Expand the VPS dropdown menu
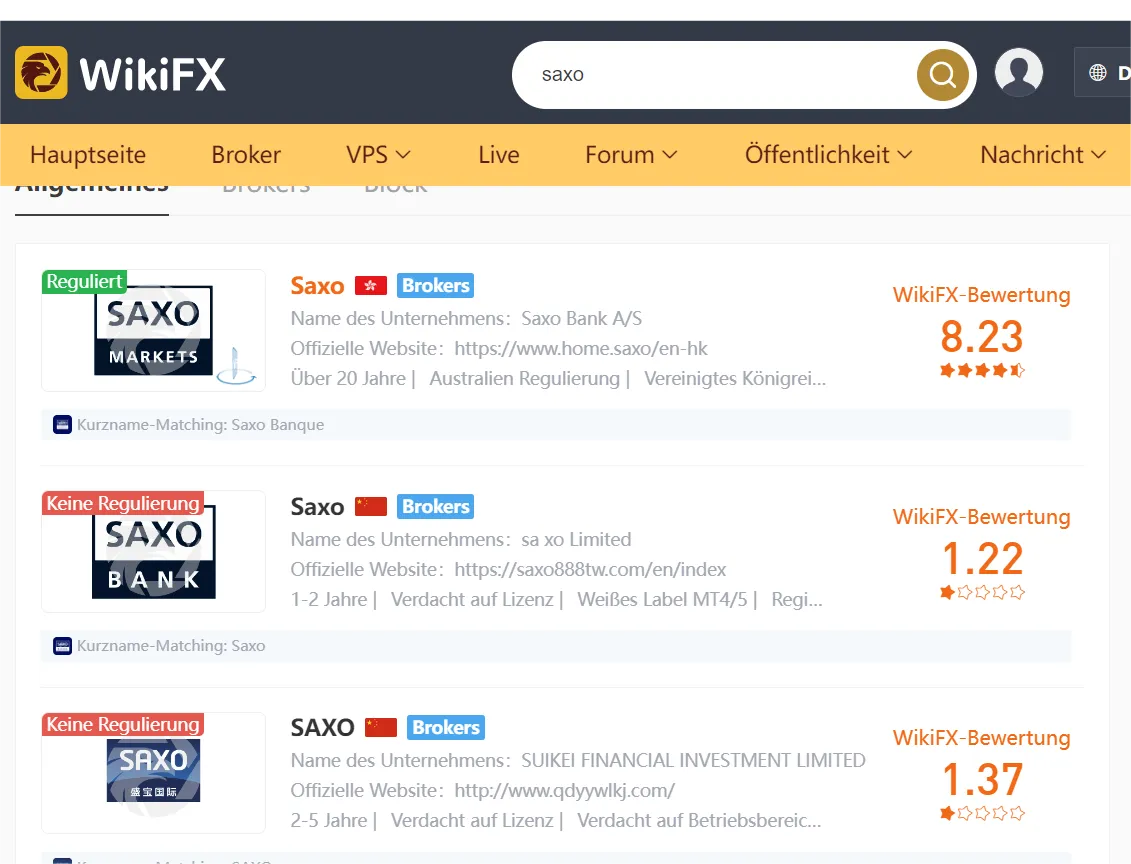This screenshot has width=1131, height=864. (x=378, y=154)
